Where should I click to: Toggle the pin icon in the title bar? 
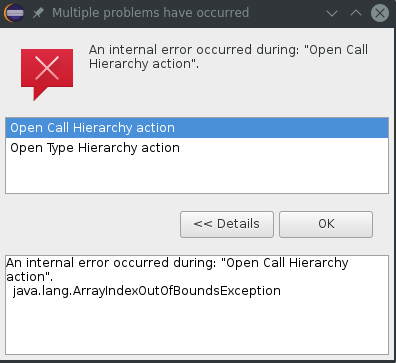tap(38, 13)
